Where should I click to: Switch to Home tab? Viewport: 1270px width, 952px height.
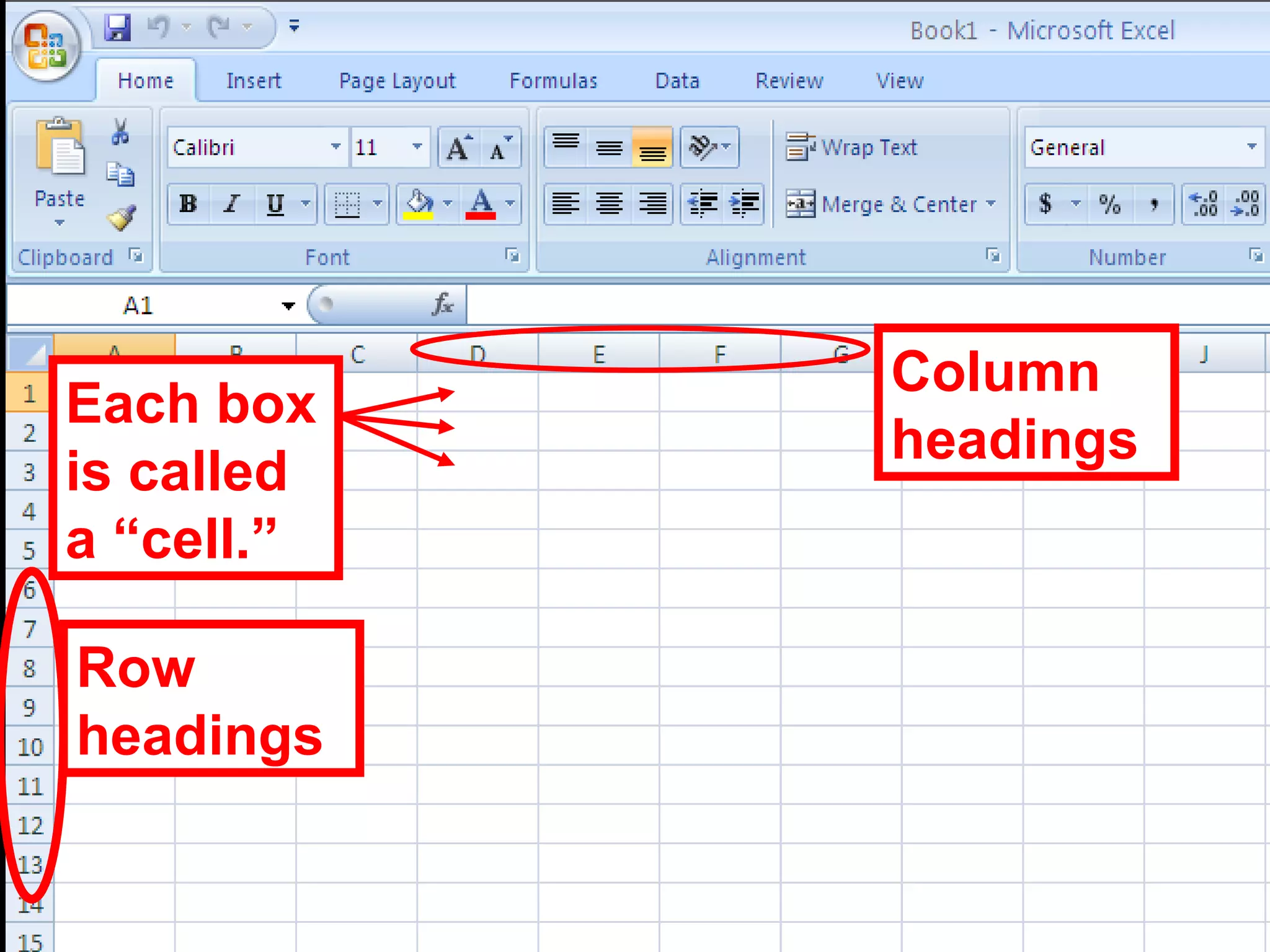[x=146, y=81]
